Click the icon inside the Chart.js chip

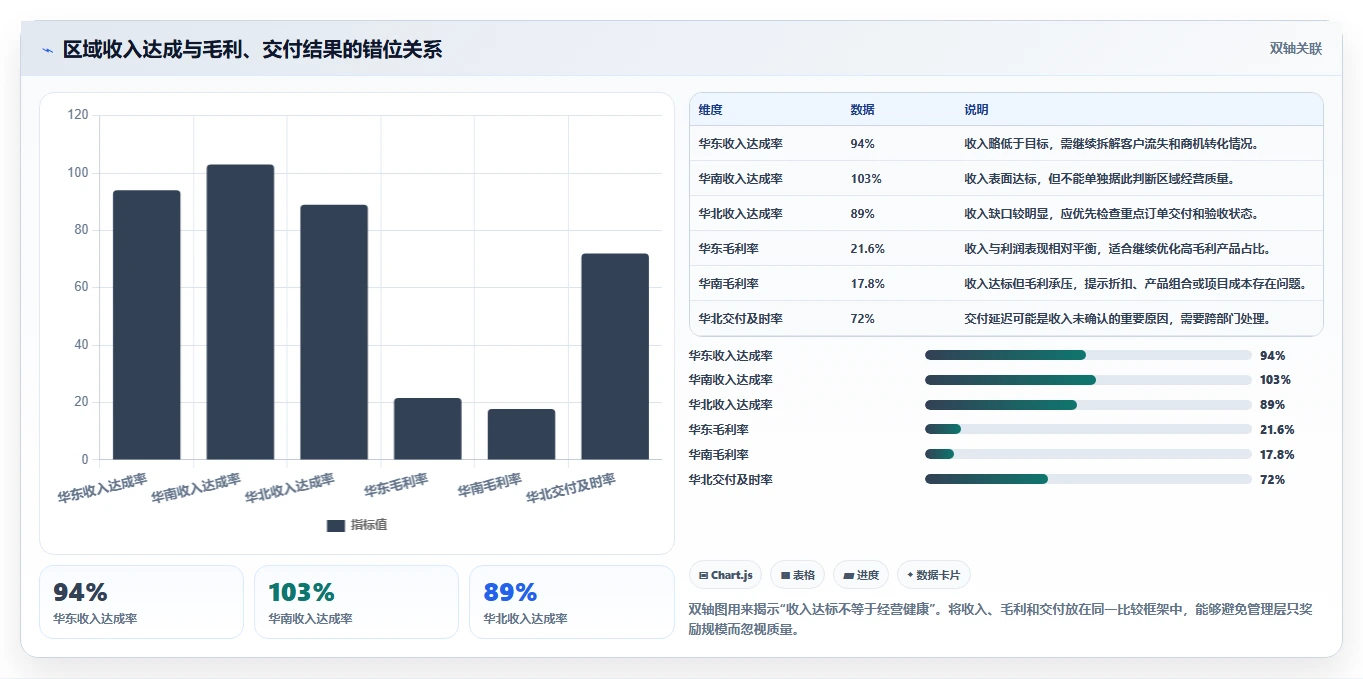click(x=704, y=575)
